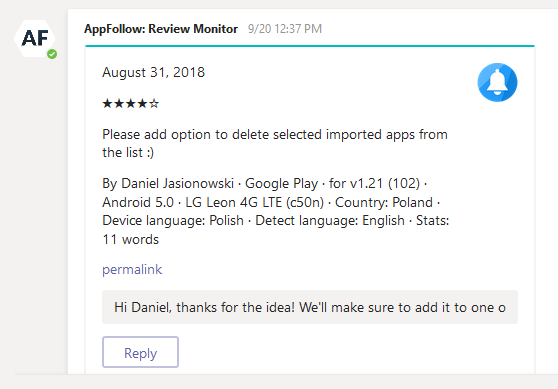
Task: Click the Reply button
Action: pyautogui.click(x=140, y=352)
